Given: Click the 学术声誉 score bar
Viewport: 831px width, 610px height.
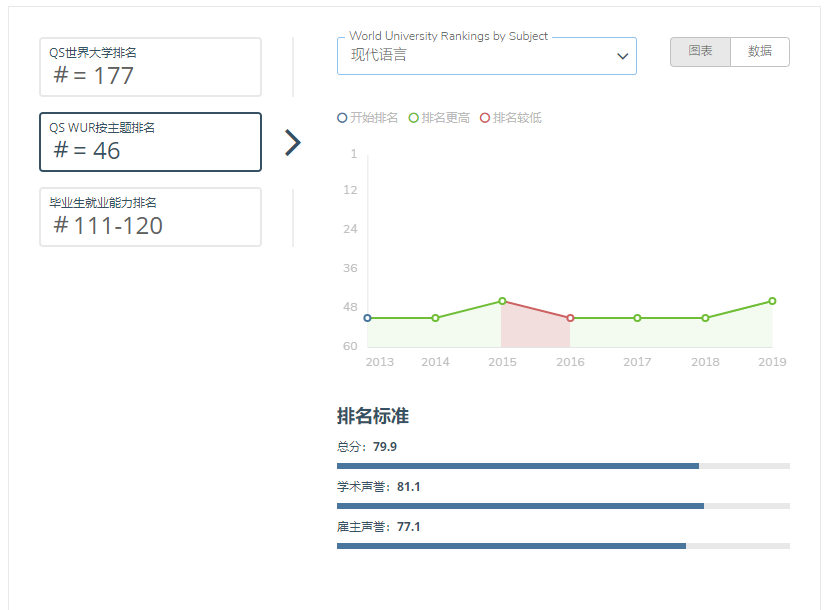Looking at the screenshot, I should click(x=563, y=506).
